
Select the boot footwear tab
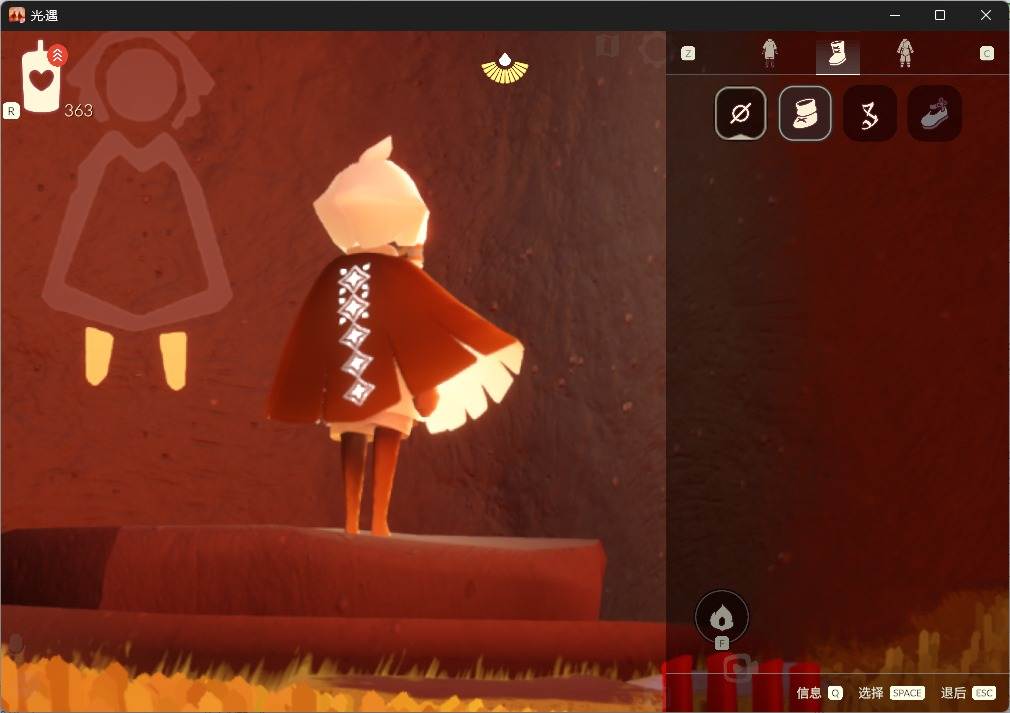[x=837, y=55]
